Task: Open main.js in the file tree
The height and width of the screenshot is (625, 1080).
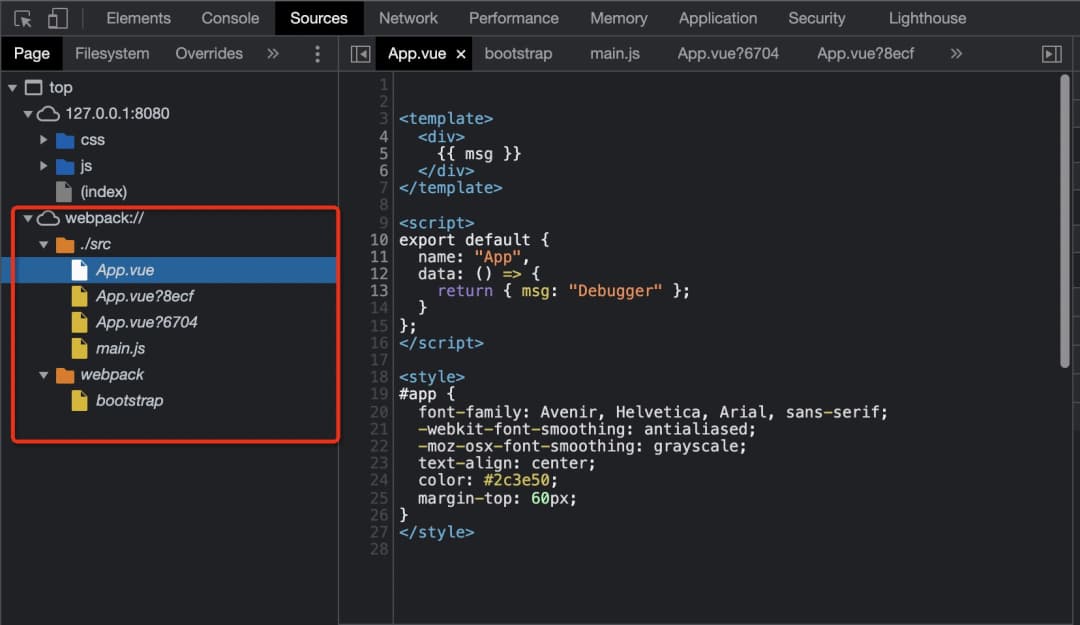Action: pyautogui.click(x=120, y=348)
